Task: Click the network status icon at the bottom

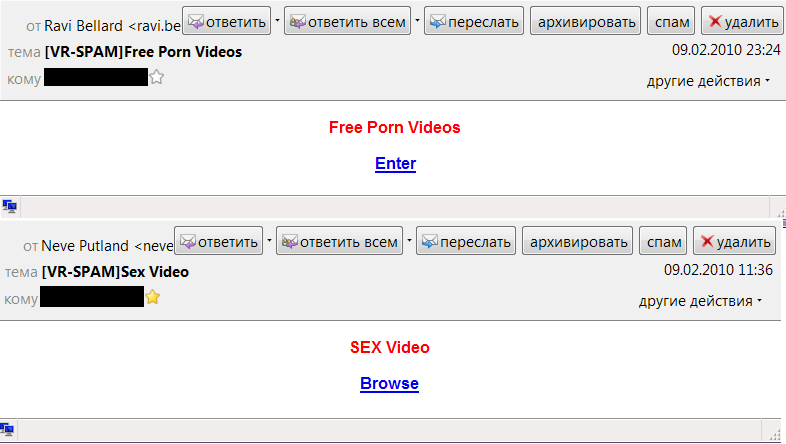Action: 8,429
